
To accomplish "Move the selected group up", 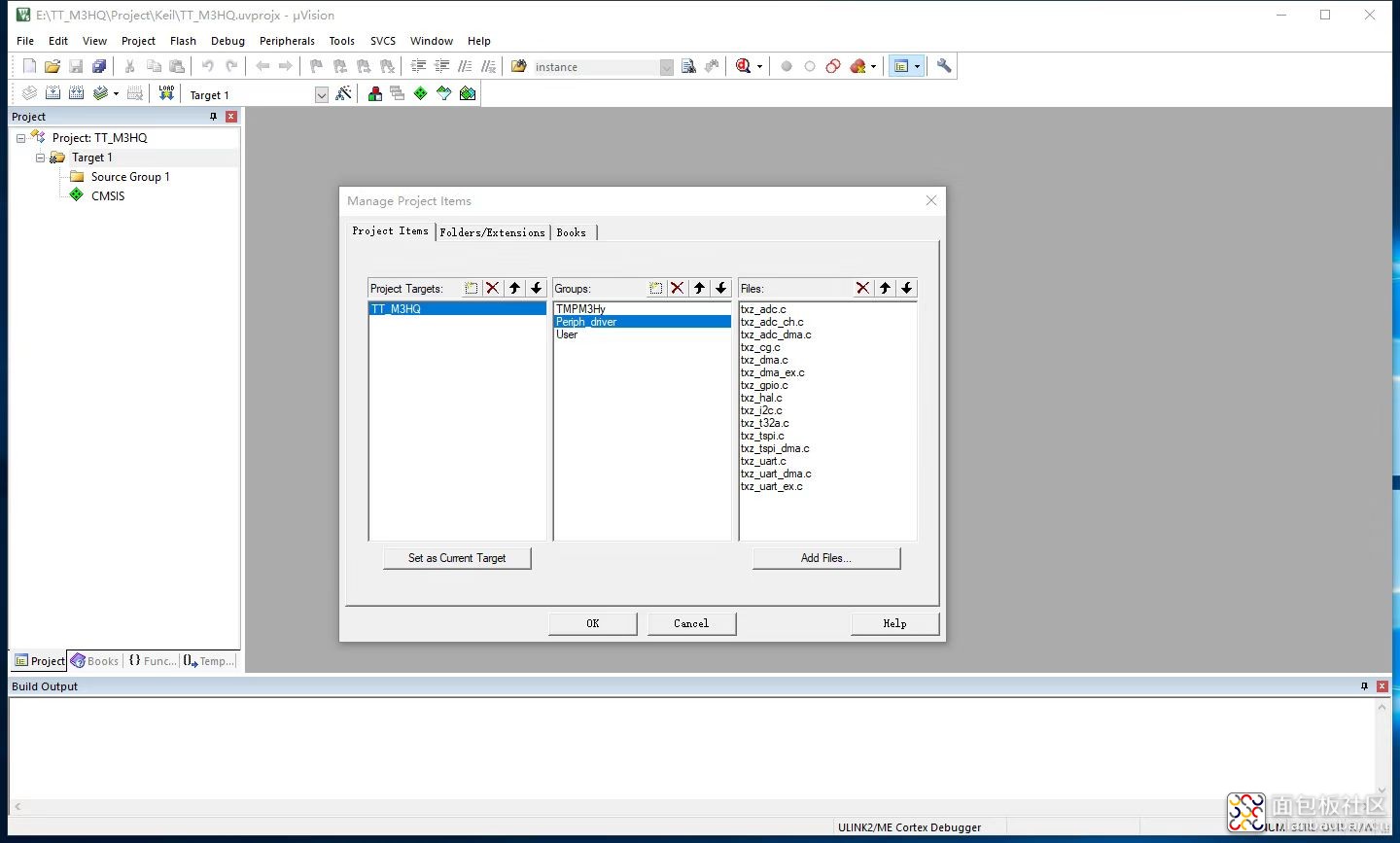I will tap(699, 288).
